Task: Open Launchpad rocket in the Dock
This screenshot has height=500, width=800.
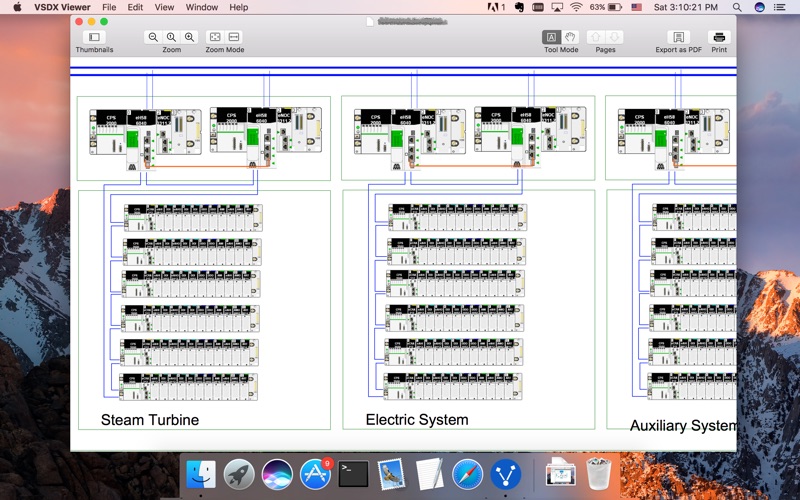Action: (x=239, y=474)
